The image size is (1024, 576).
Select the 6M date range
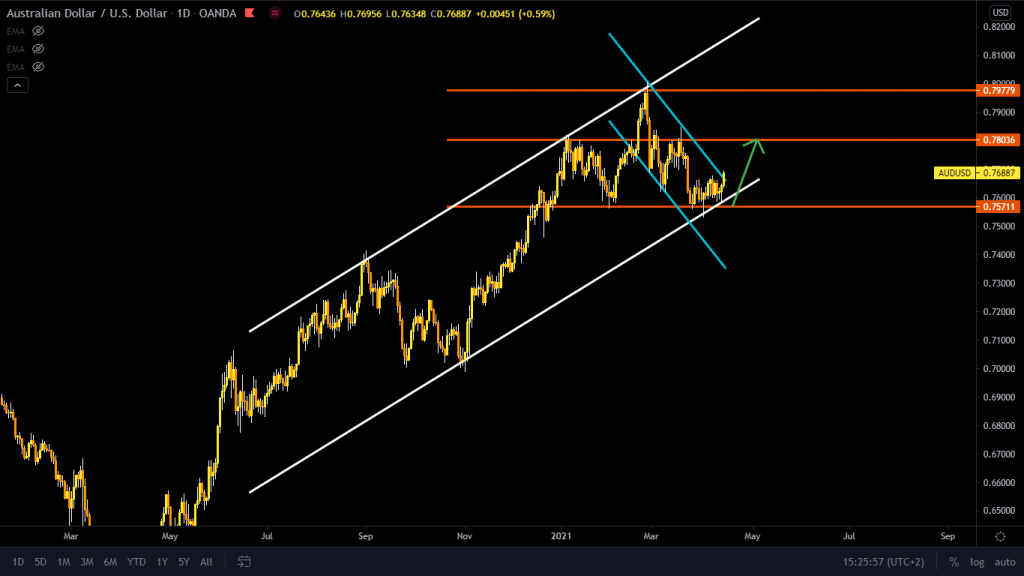pos(110,562)
